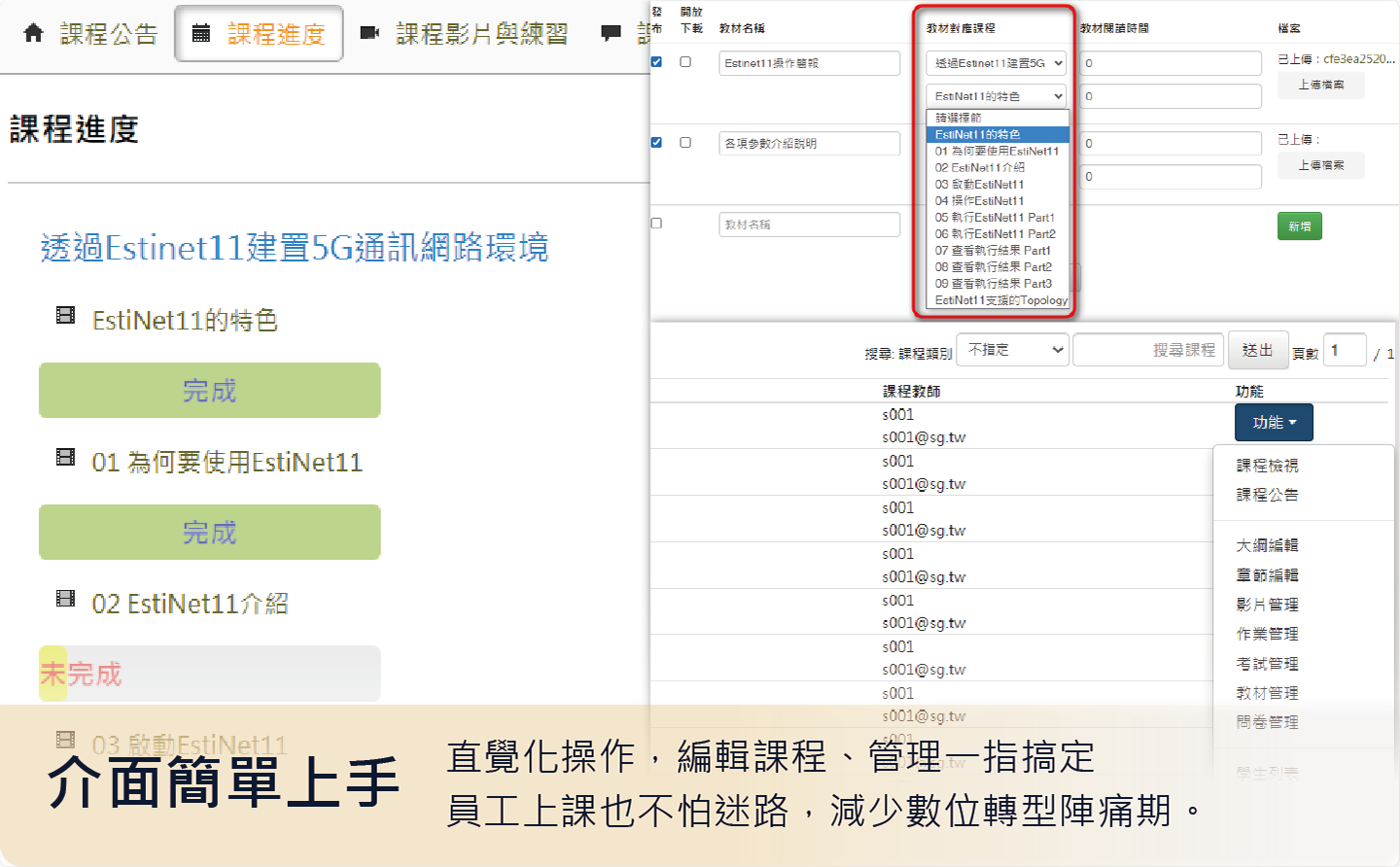The height and width of the screenshot is (867, 1400).
Task: Select 07 查看執行結果 Part1 option
Action: point(997,250)
